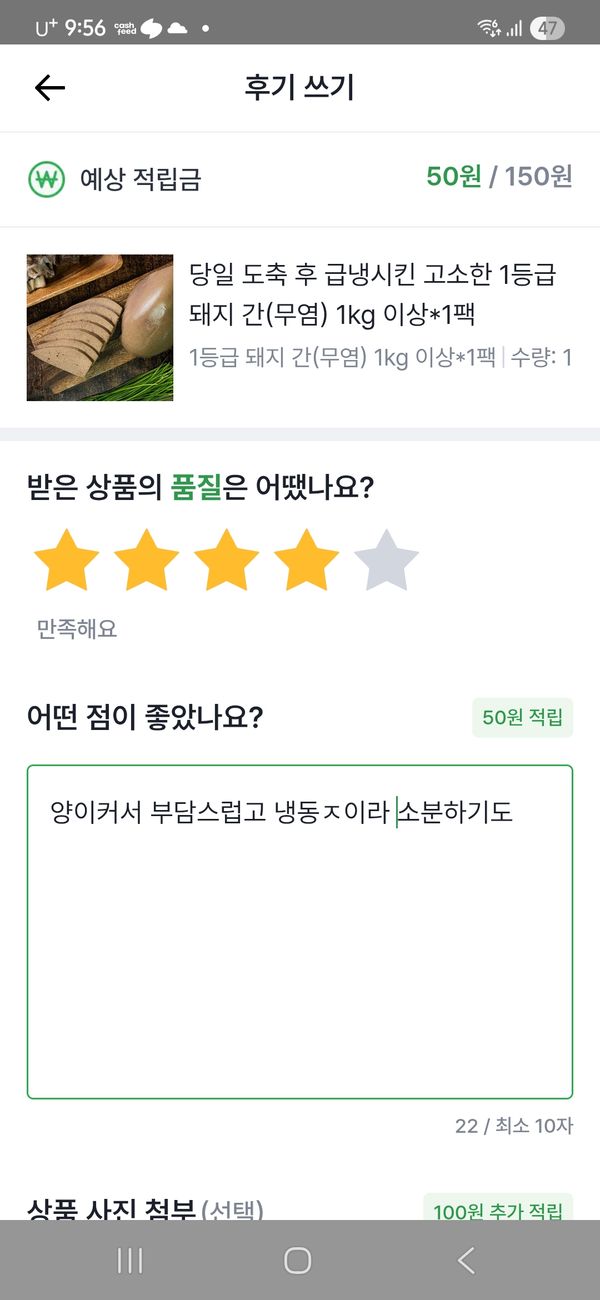The height and width of the screenshot is (1300, 600).
Task: Tap the won currency reward icon
Action: [46, 179]
